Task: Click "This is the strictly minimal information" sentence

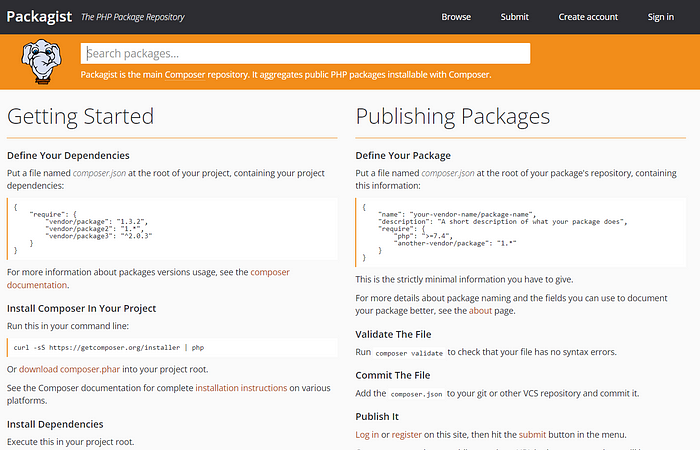Action: click(x=464, y=279)
